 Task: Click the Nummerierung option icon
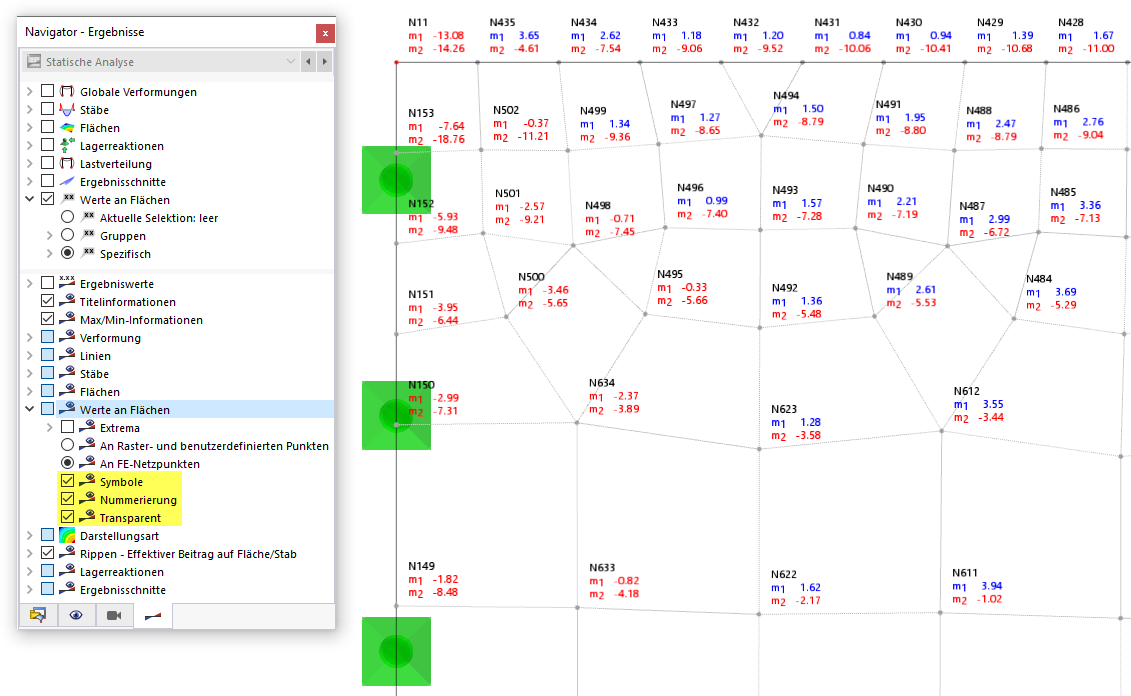(87, 499)
